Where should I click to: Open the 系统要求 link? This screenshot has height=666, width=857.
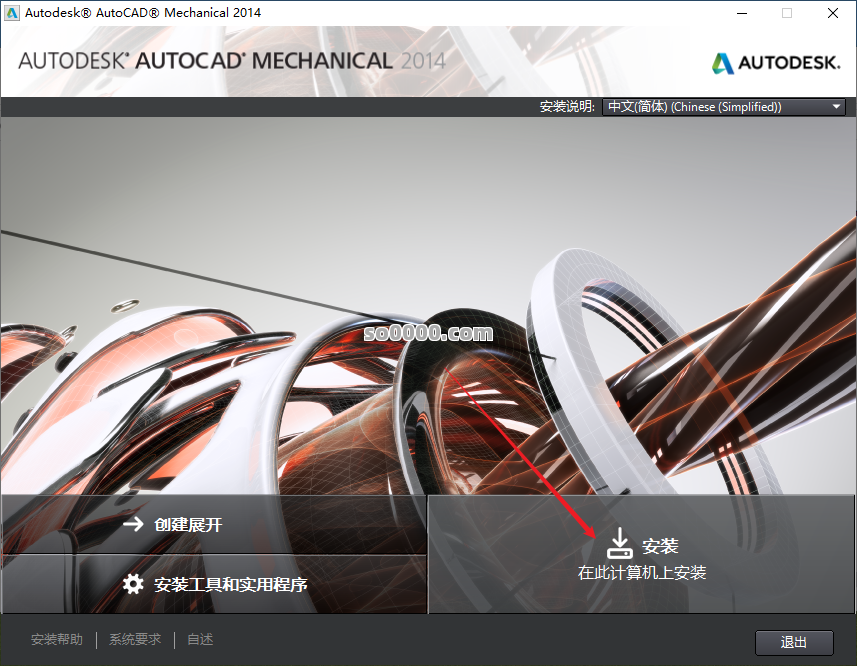(135, 640)
